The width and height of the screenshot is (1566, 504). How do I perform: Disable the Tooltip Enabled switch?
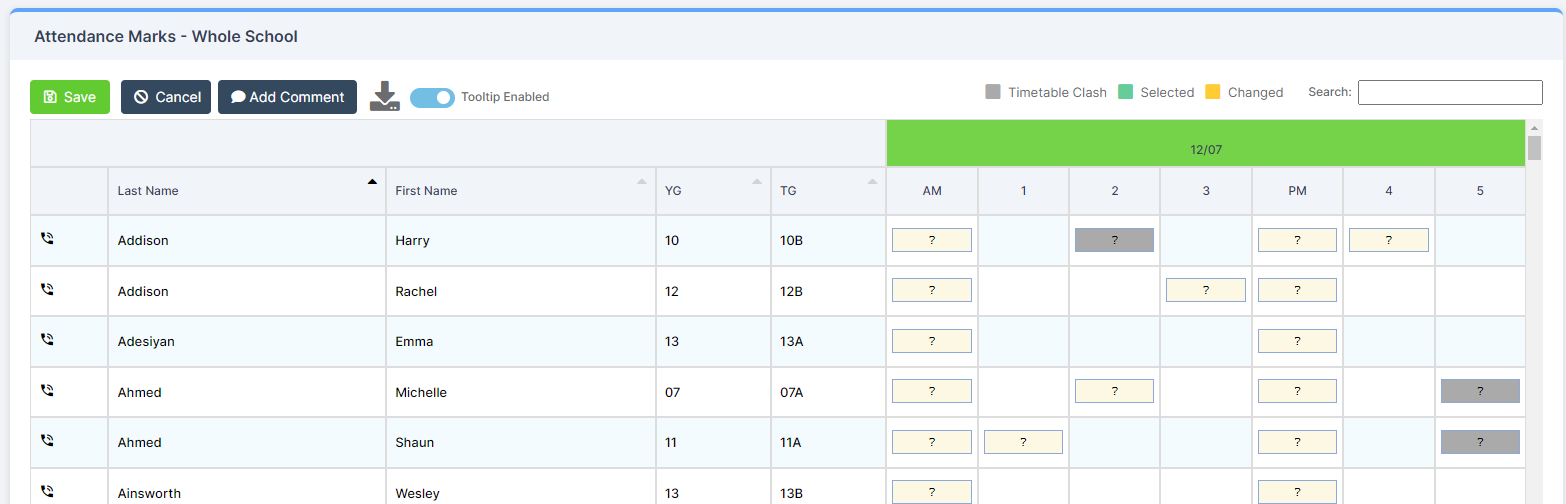coord(432,97)
